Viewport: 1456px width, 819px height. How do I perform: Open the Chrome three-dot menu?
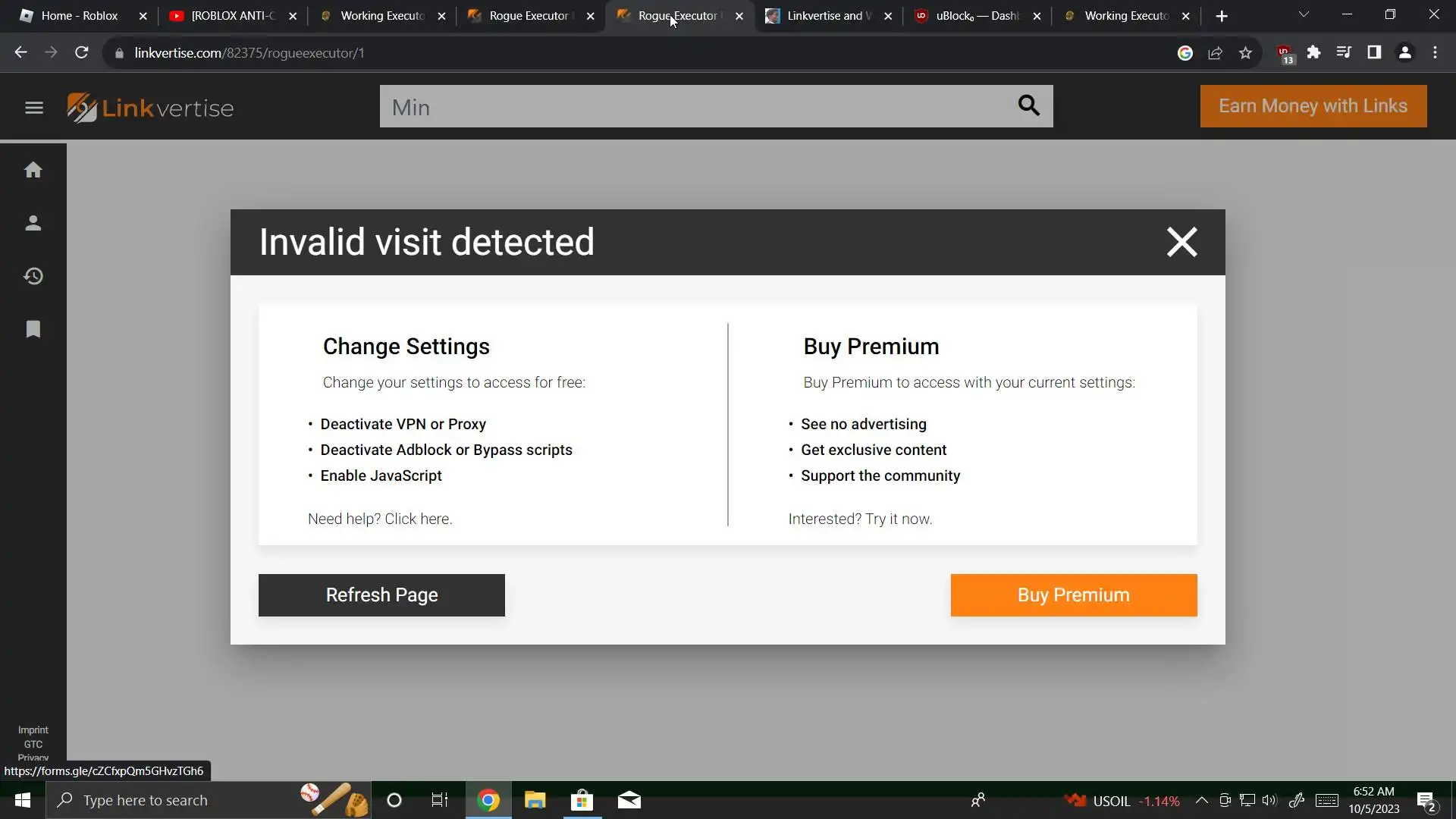[1435, 52]
